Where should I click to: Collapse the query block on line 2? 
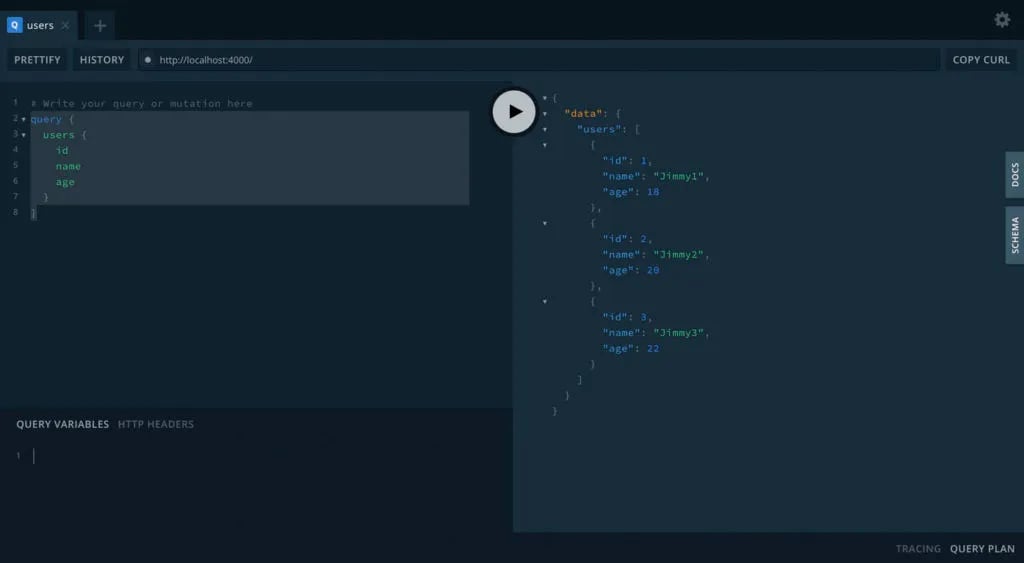click(x=24, y=120)
